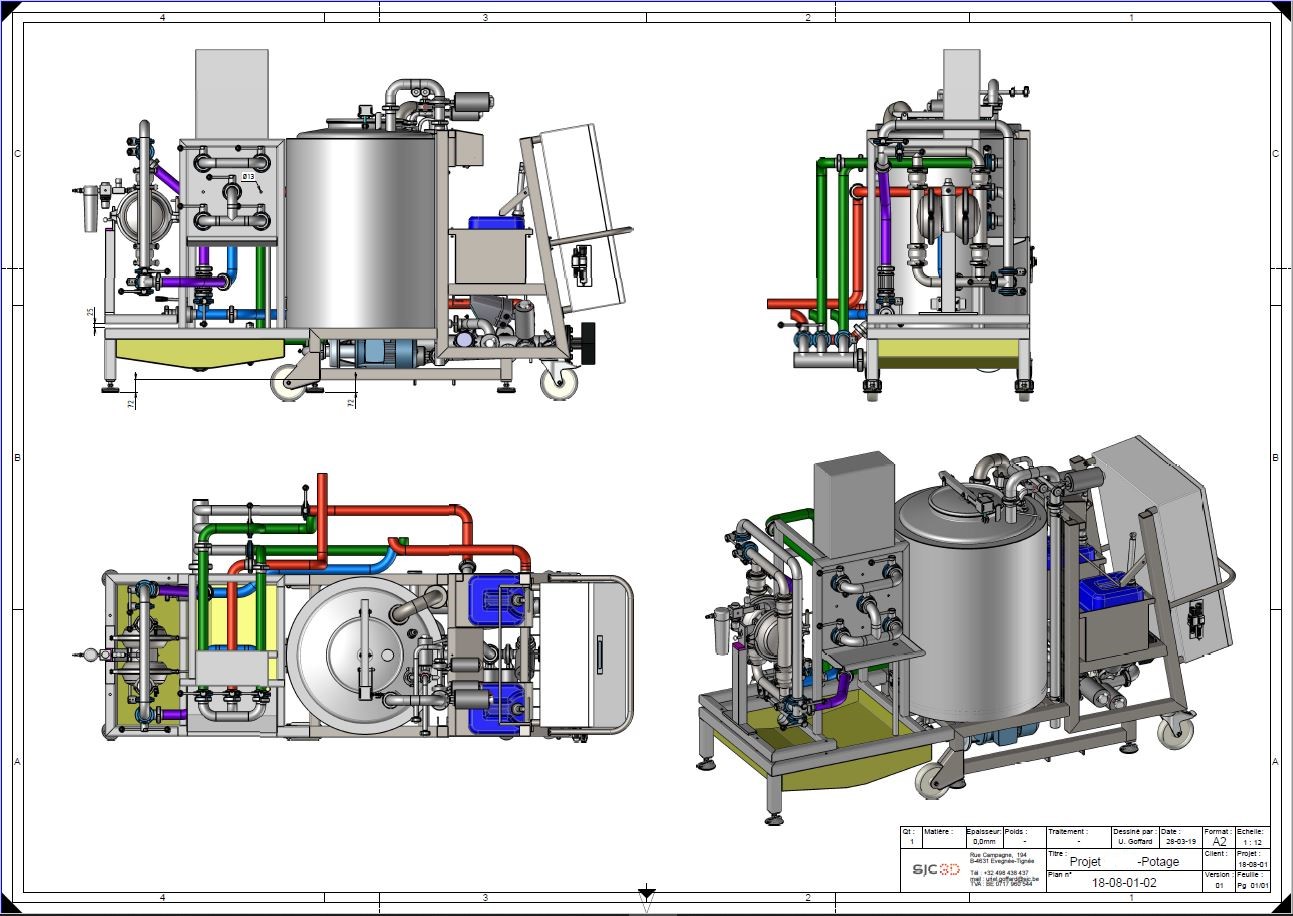Click the title text "Projet -Potage"
This screenshot has height=916, width=1293.
[1124, 861]
